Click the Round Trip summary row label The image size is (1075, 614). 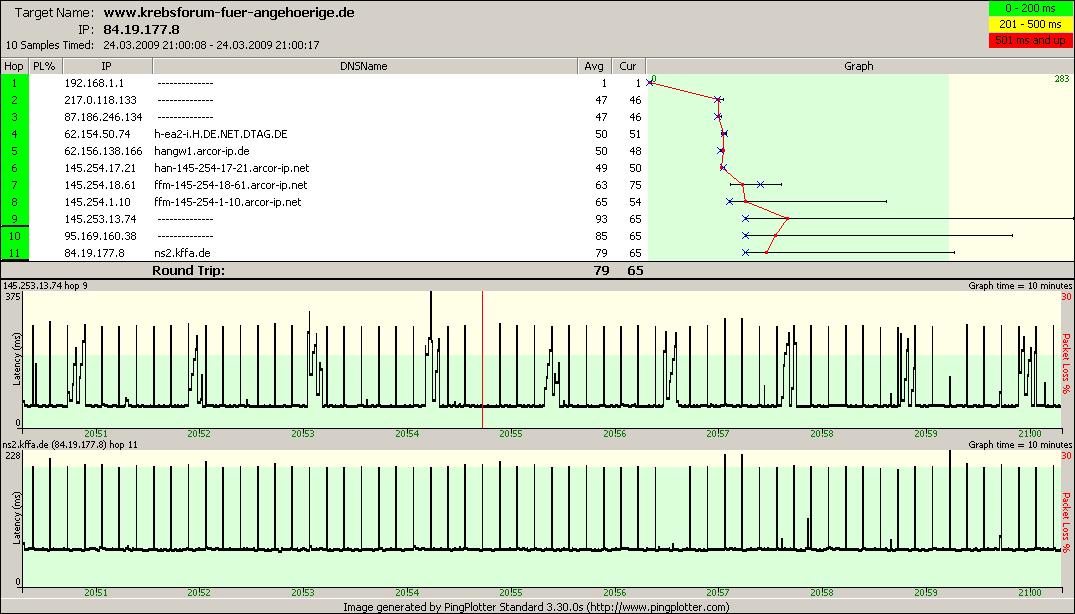point(188,270)
